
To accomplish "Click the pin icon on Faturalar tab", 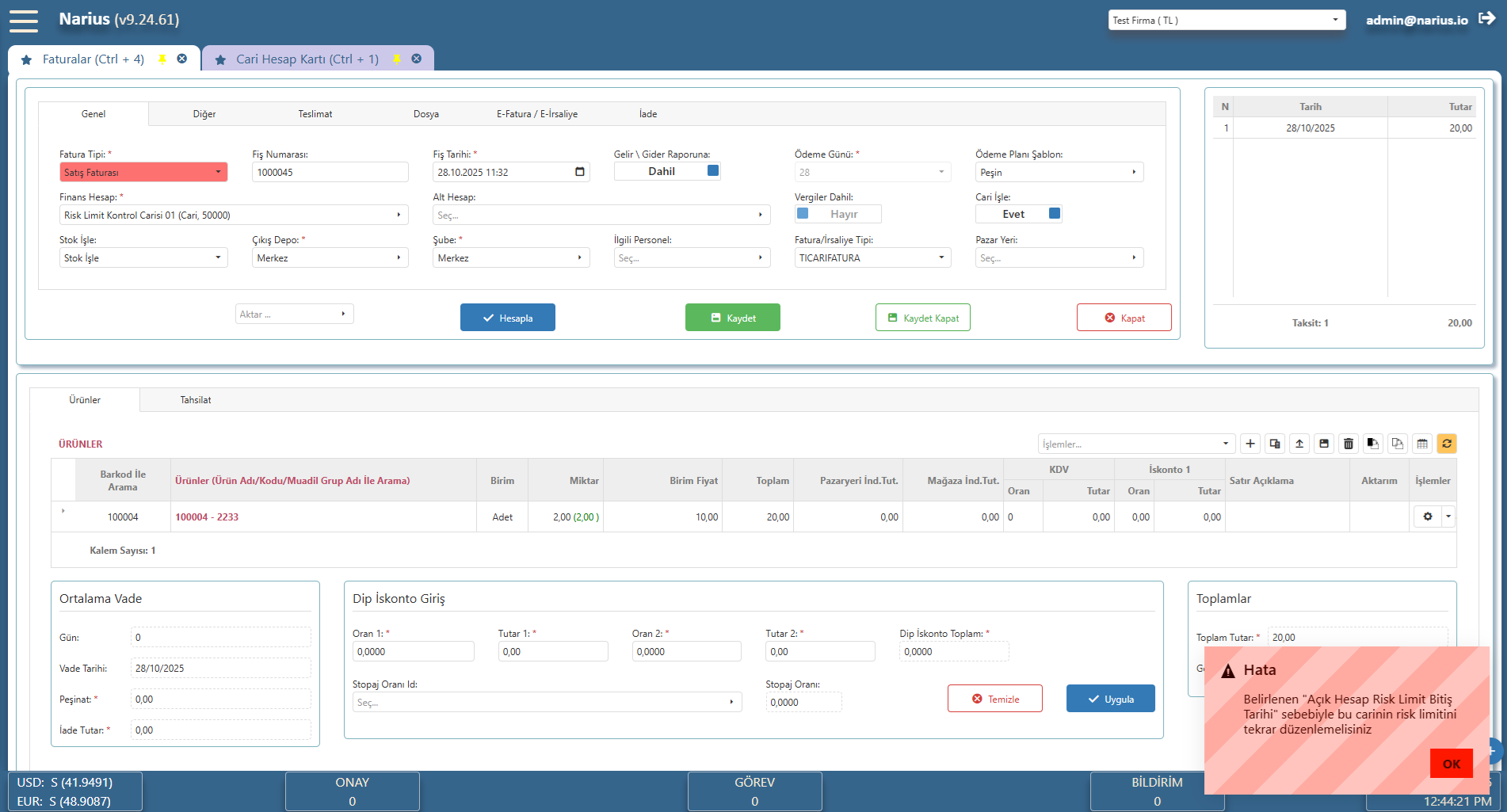I will 162,59.
